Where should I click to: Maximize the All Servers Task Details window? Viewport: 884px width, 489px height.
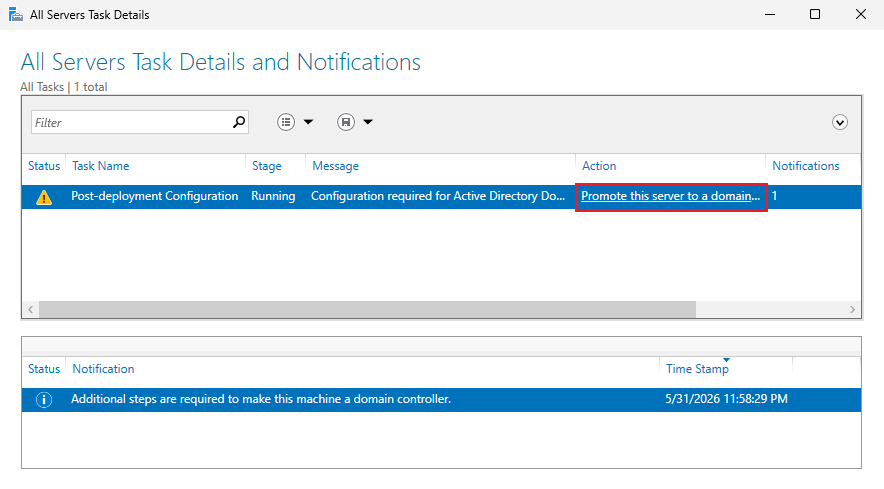coord(815,14)
